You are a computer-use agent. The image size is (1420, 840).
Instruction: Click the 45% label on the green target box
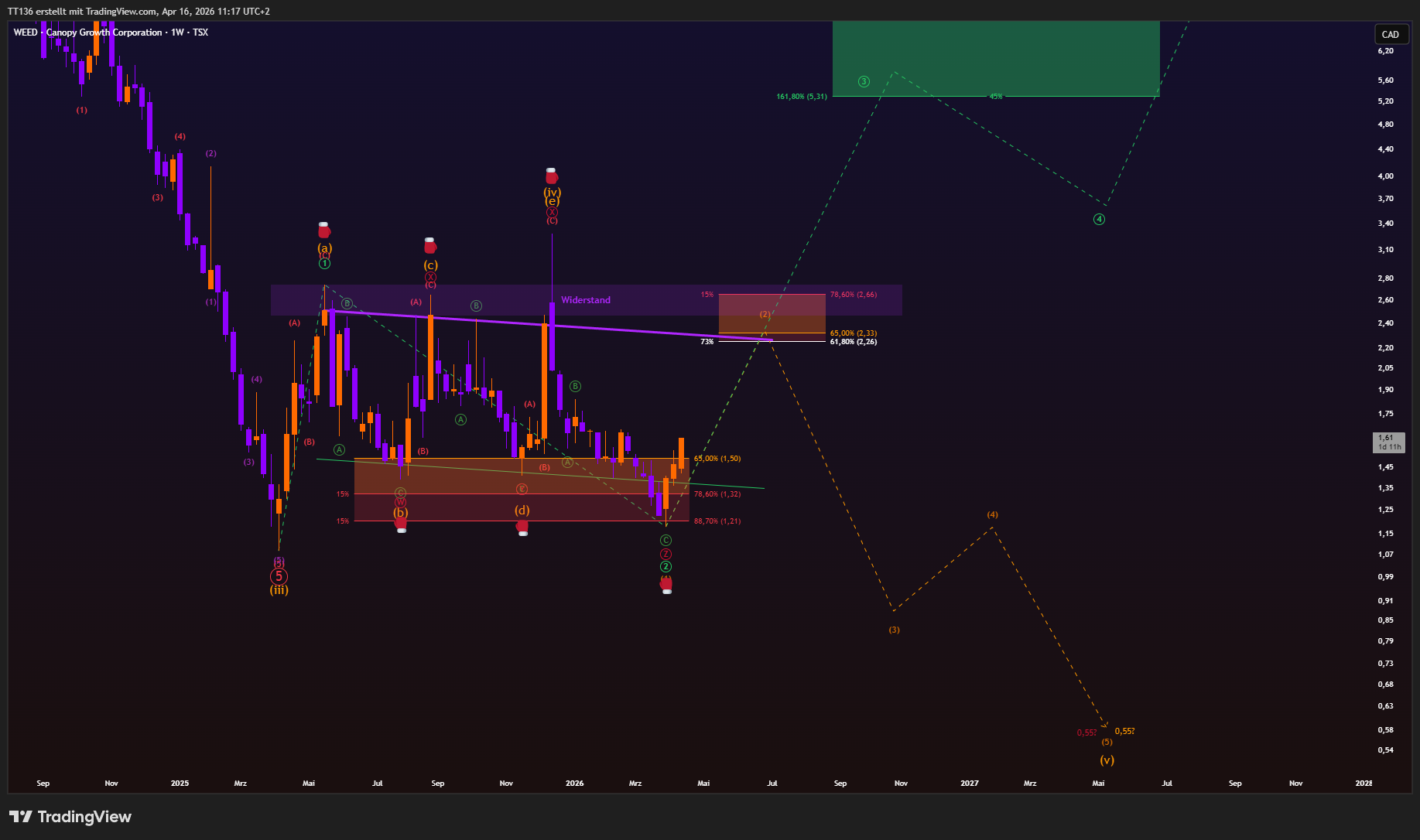point(996,97)
